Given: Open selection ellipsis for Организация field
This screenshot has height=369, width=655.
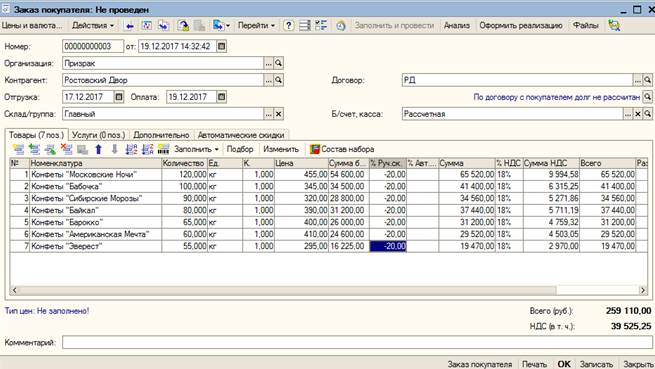Looking at the screenshot, I should pos(269,64).
